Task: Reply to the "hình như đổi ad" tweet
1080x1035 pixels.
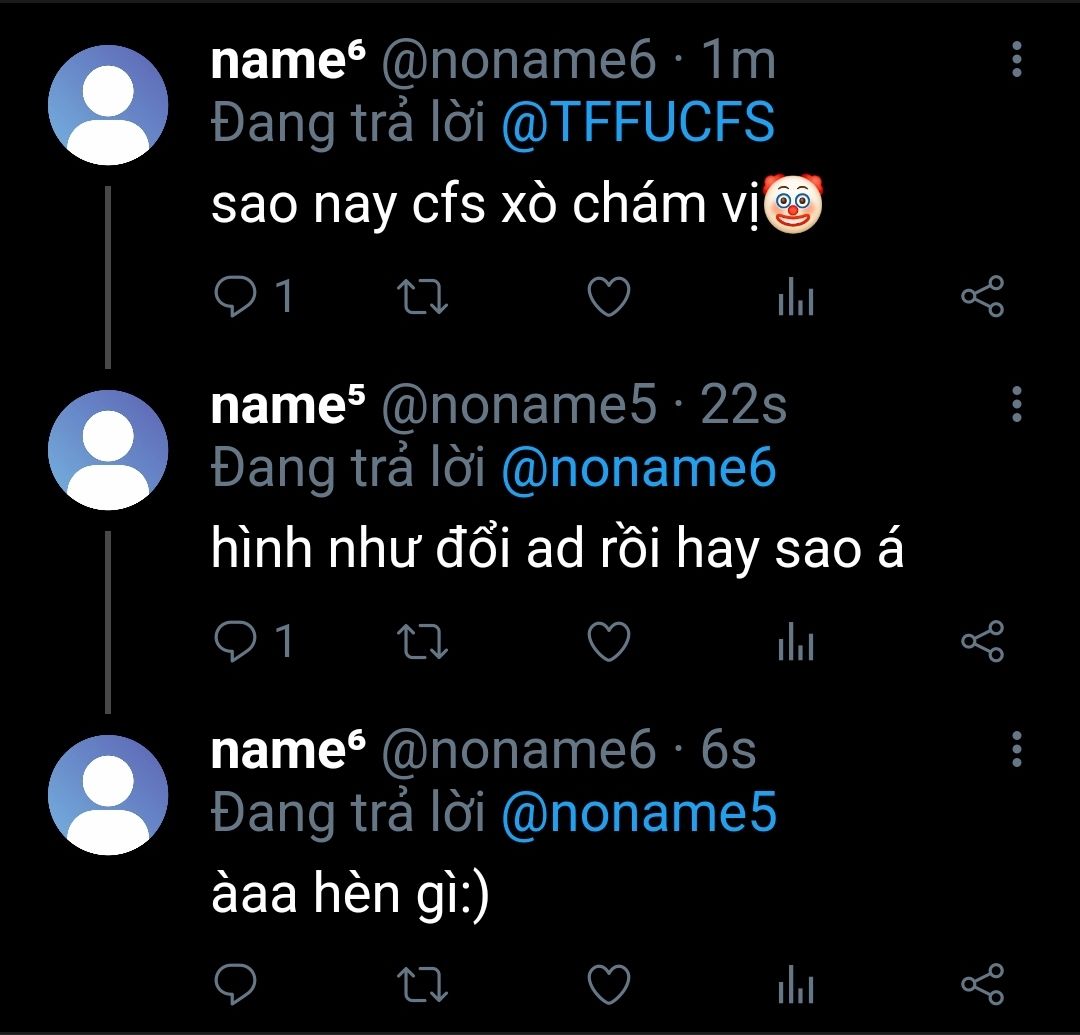Action: 237,641
